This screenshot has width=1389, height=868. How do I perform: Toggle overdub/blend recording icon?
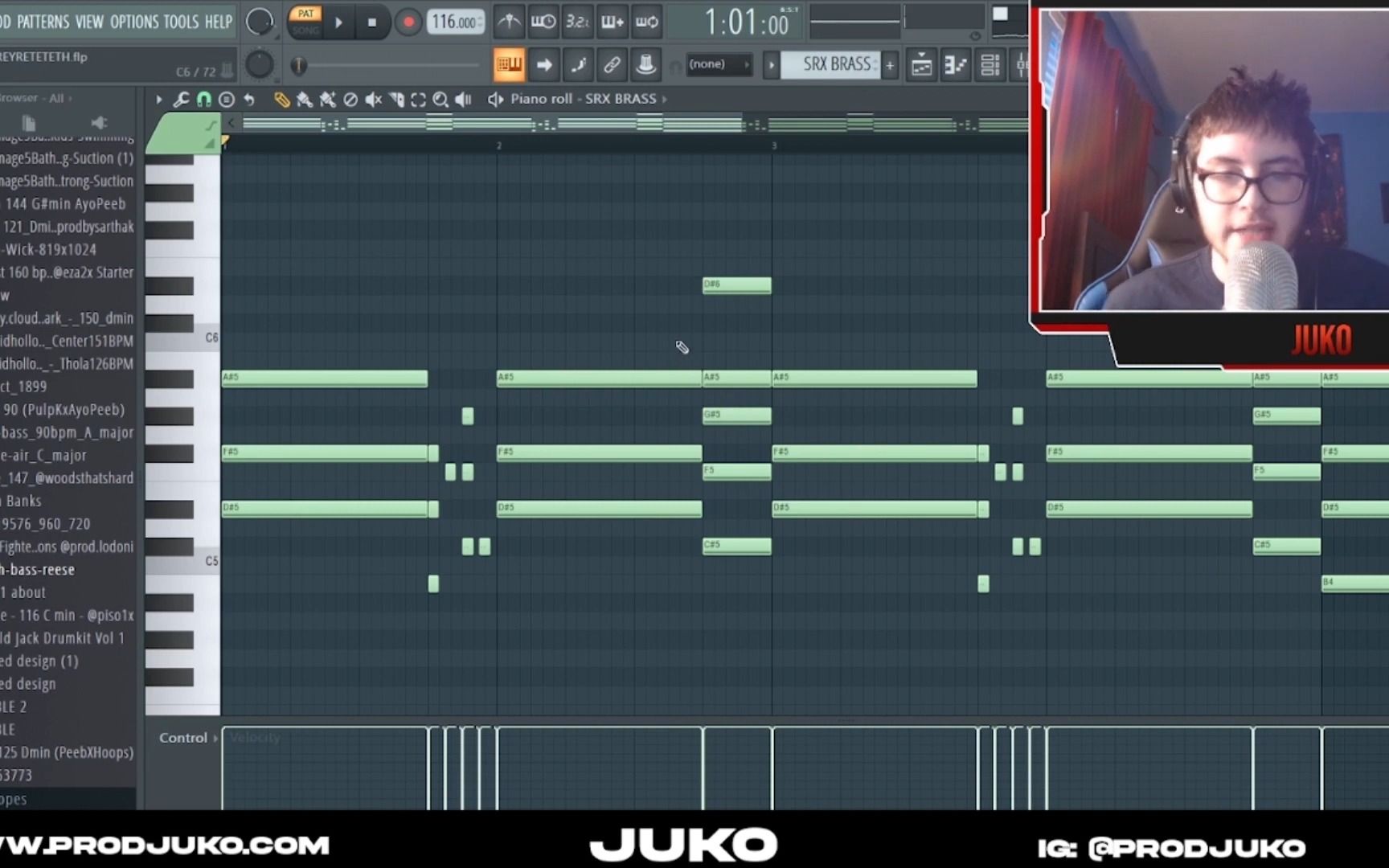613,22
